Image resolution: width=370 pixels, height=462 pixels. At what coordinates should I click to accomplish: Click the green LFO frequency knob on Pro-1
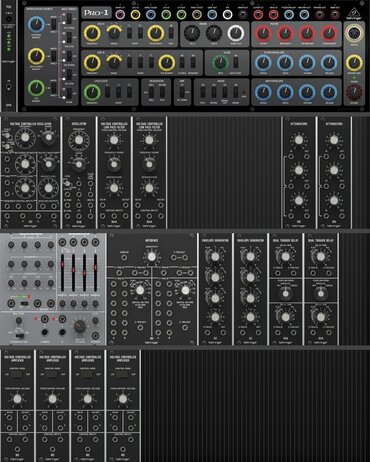(92, 92)
